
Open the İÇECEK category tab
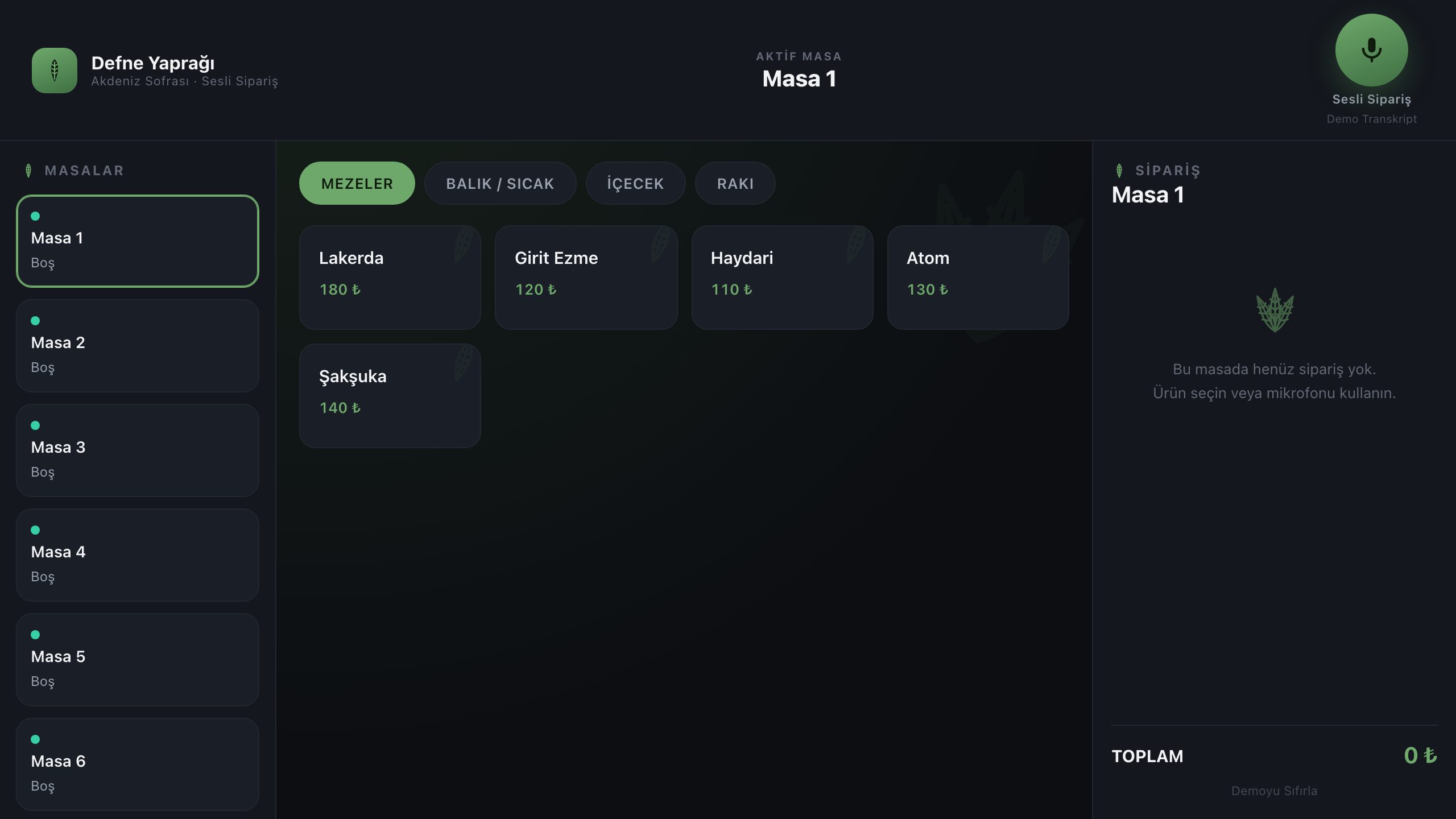coord(635,183)
